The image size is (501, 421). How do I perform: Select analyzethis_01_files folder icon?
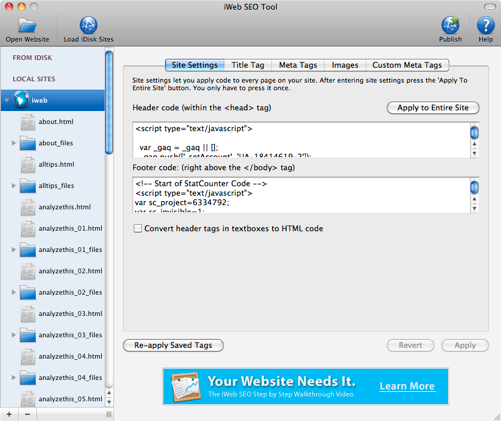coord(28,250)
